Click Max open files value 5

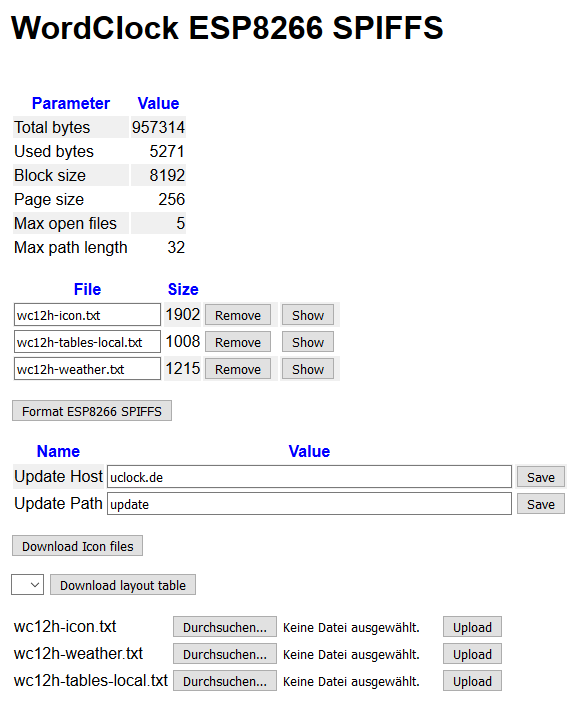[180, 223]
